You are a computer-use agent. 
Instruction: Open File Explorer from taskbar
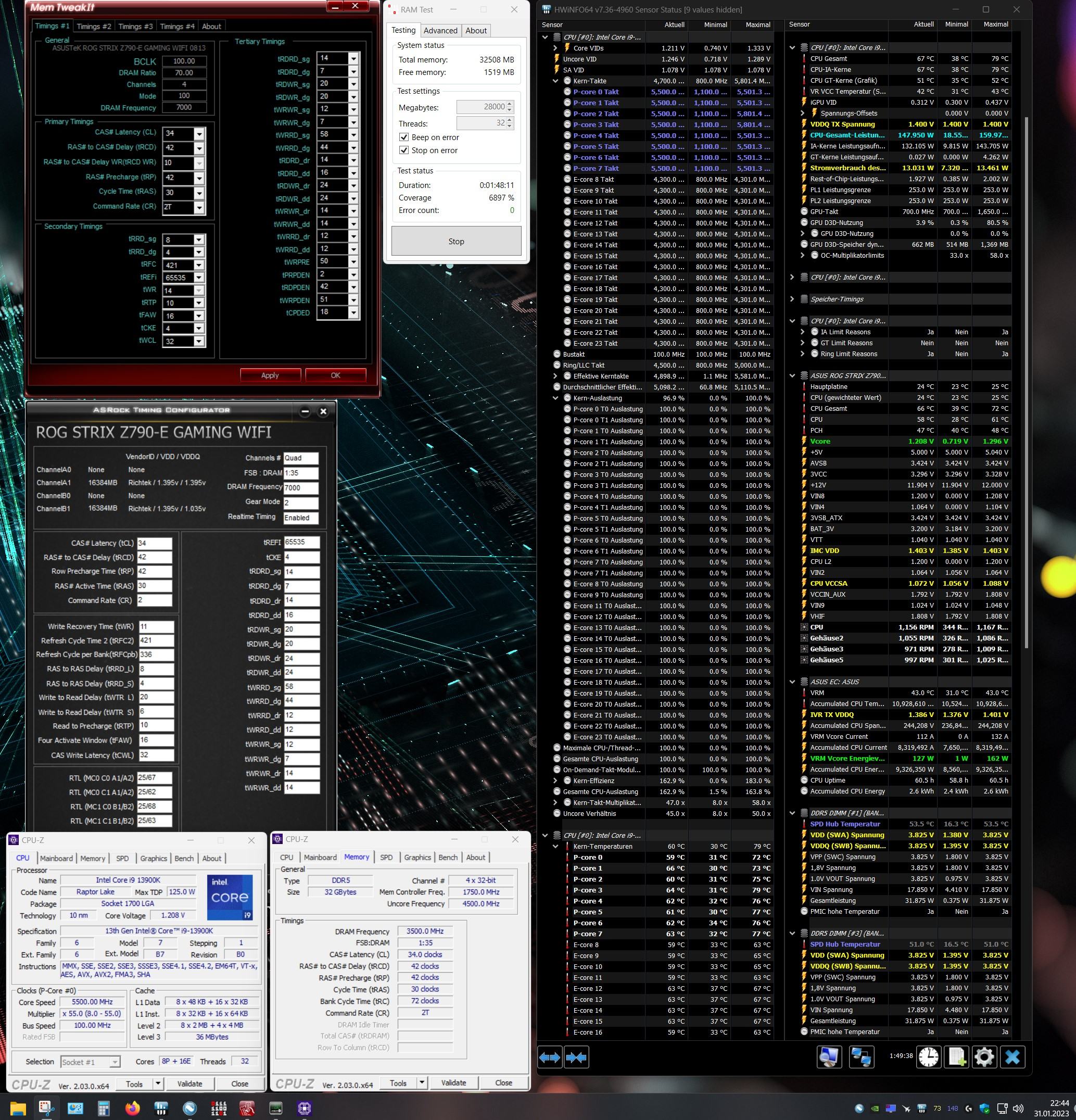[18, 1109]
